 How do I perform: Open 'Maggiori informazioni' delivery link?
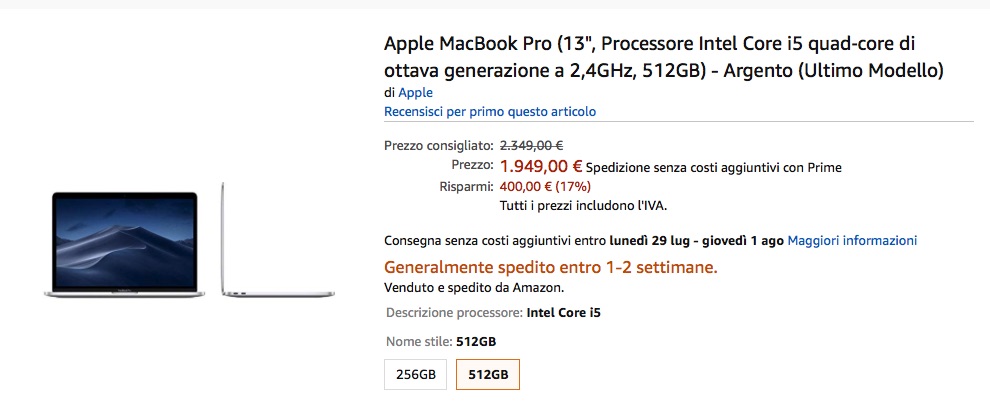coord(852,240)
